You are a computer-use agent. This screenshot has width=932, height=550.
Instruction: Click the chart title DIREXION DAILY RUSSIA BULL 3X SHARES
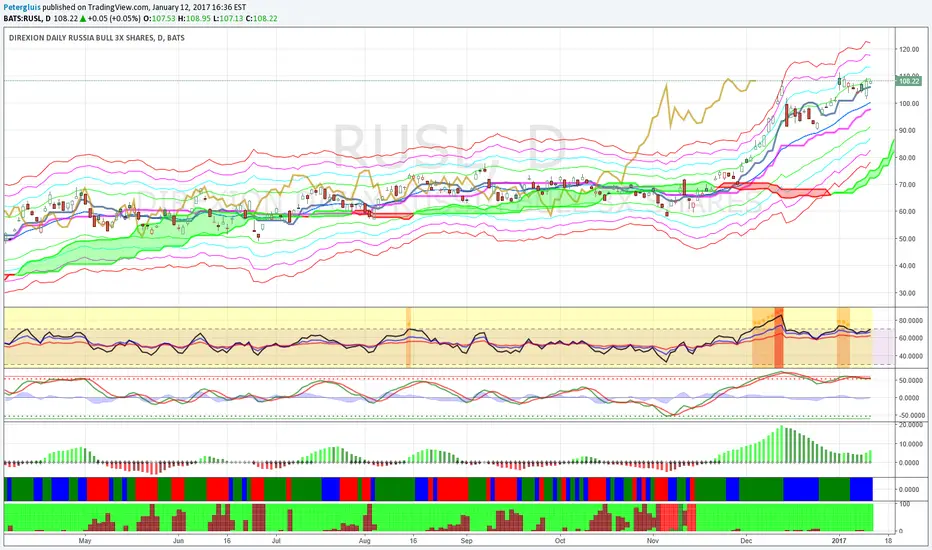pos(81,37)
